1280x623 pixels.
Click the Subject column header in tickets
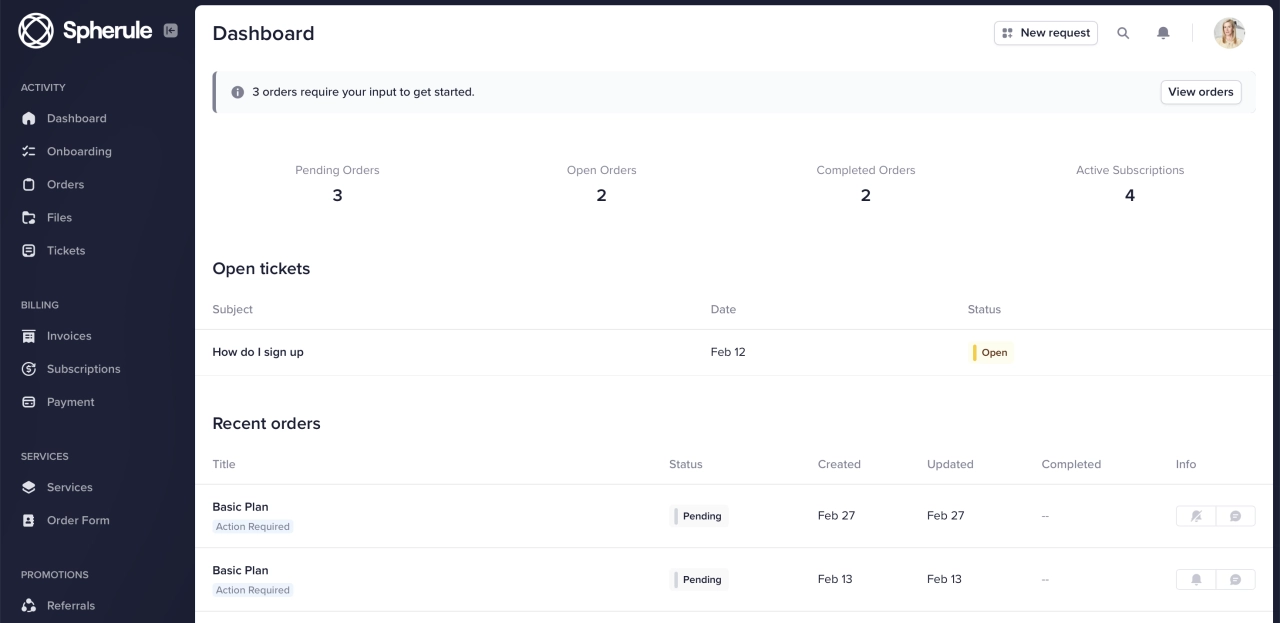(232, 310)
